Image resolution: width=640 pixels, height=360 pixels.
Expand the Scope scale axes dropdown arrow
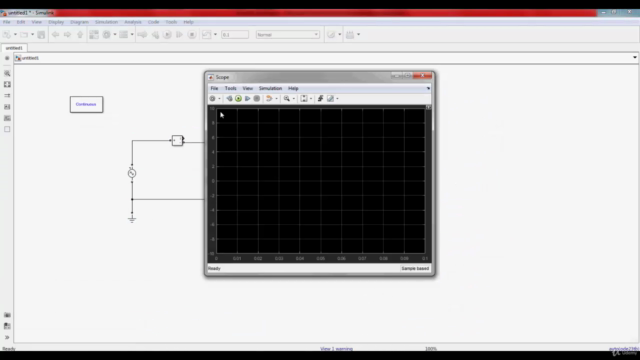click(x=311, y=98)
